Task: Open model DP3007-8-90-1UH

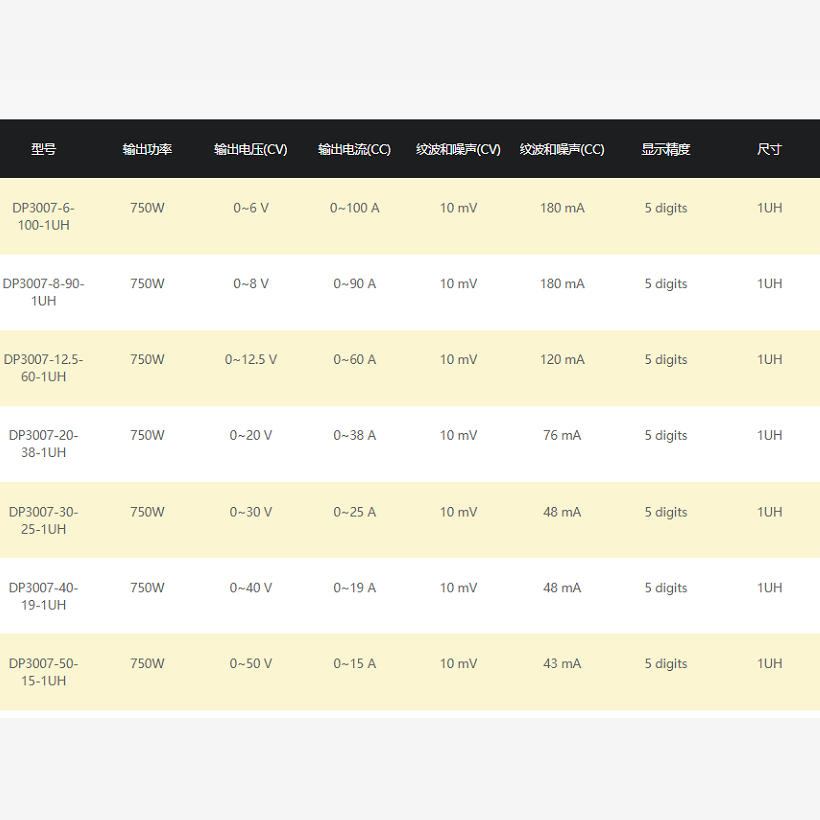Action: 43,292
